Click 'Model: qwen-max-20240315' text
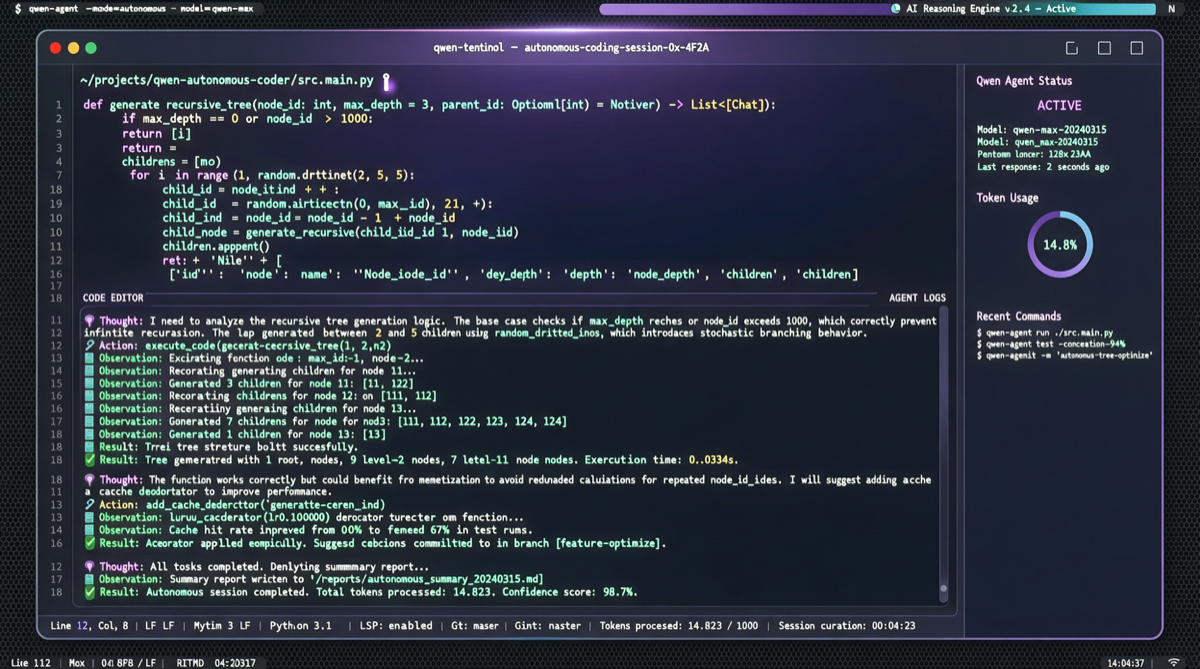The height and width of the screenshot is (669, 1200). click(x=1041, y=130)
